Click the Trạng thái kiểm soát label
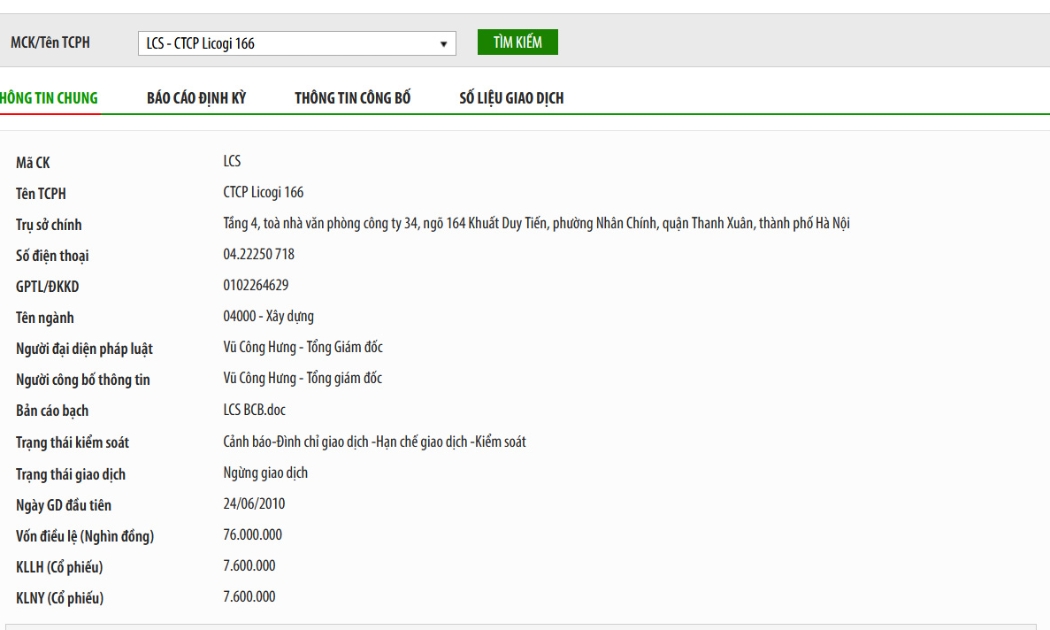The height and width of the screenshot is (630, 1050). [x=72, y=443]
